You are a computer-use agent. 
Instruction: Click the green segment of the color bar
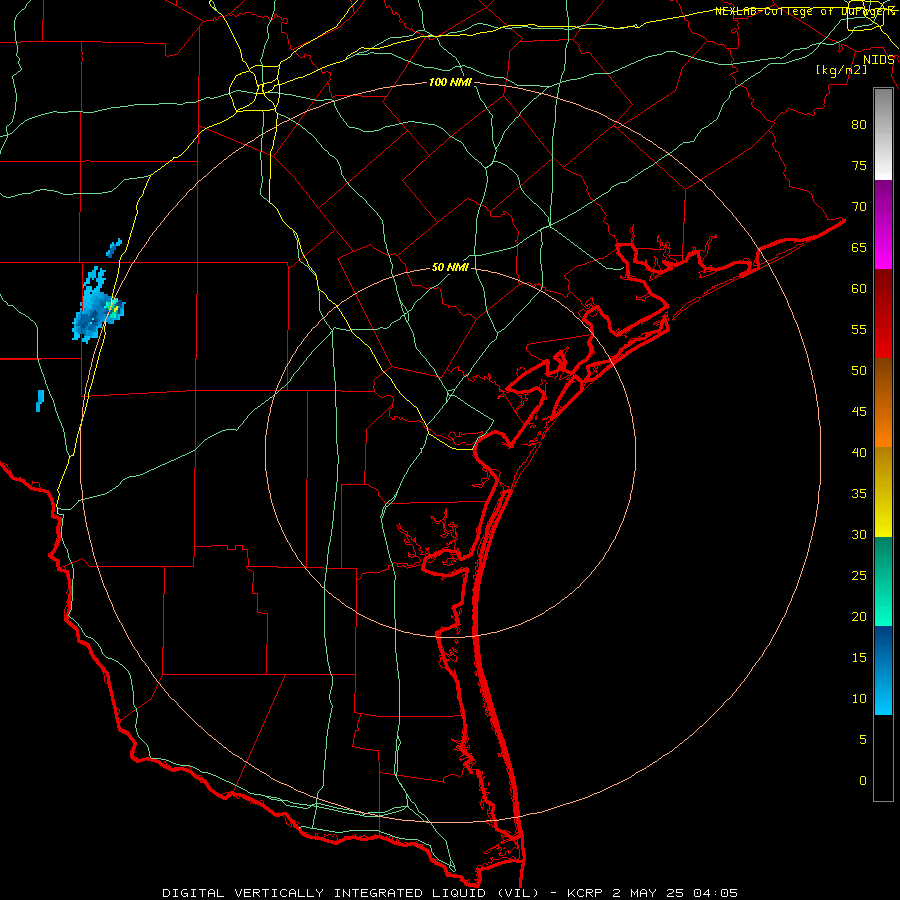[883, 581]
